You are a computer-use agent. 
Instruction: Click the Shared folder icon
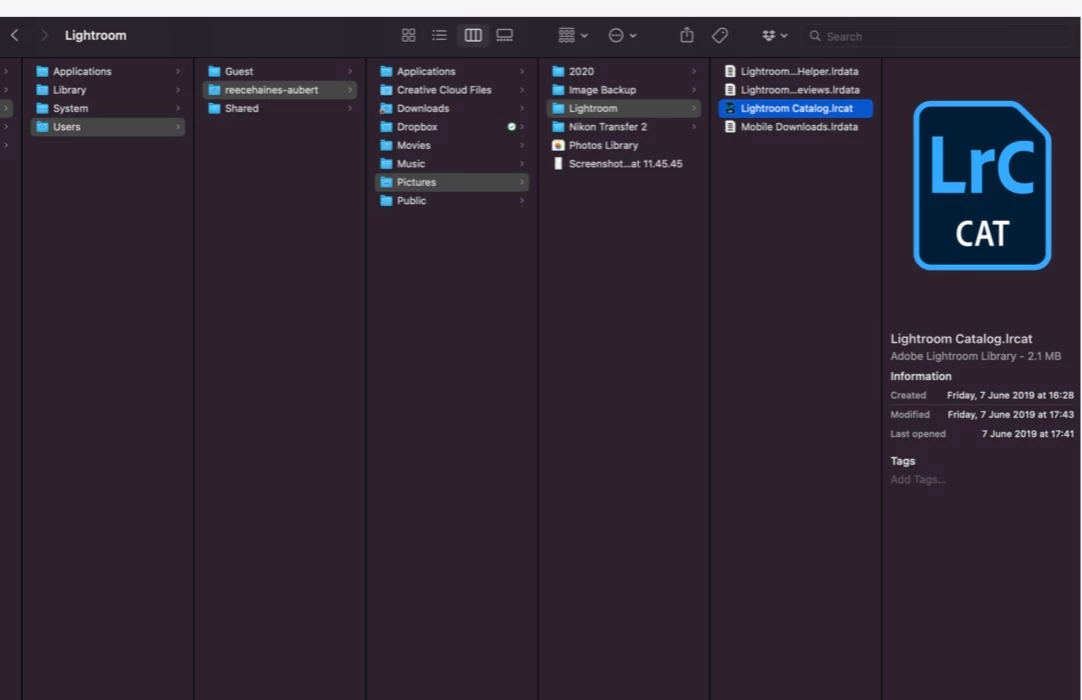[x=215, y=108]
